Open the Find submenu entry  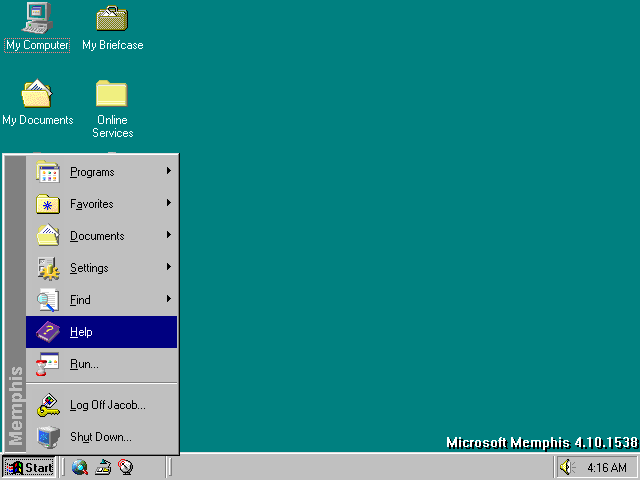(x=102, y=300)
